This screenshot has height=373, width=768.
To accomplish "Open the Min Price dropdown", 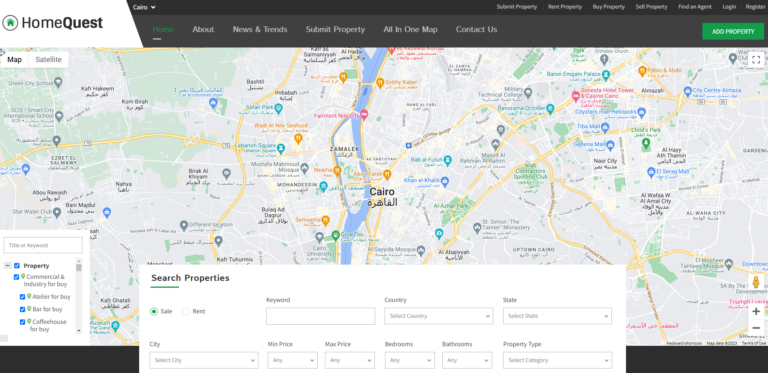I will tap(292, 360).
